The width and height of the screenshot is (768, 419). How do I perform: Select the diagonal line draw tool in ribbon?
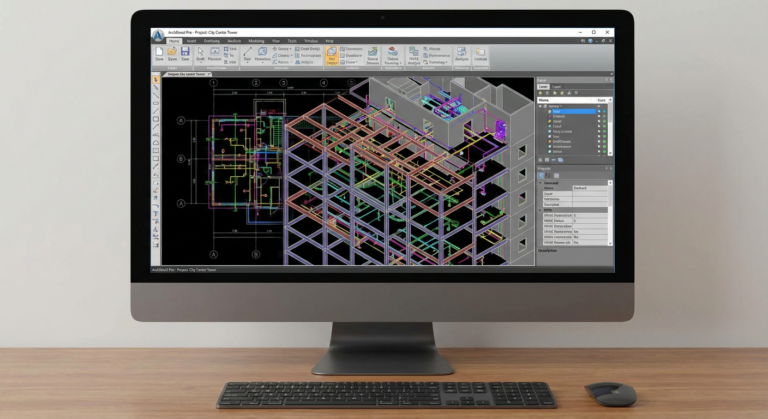tap(247, 51)
